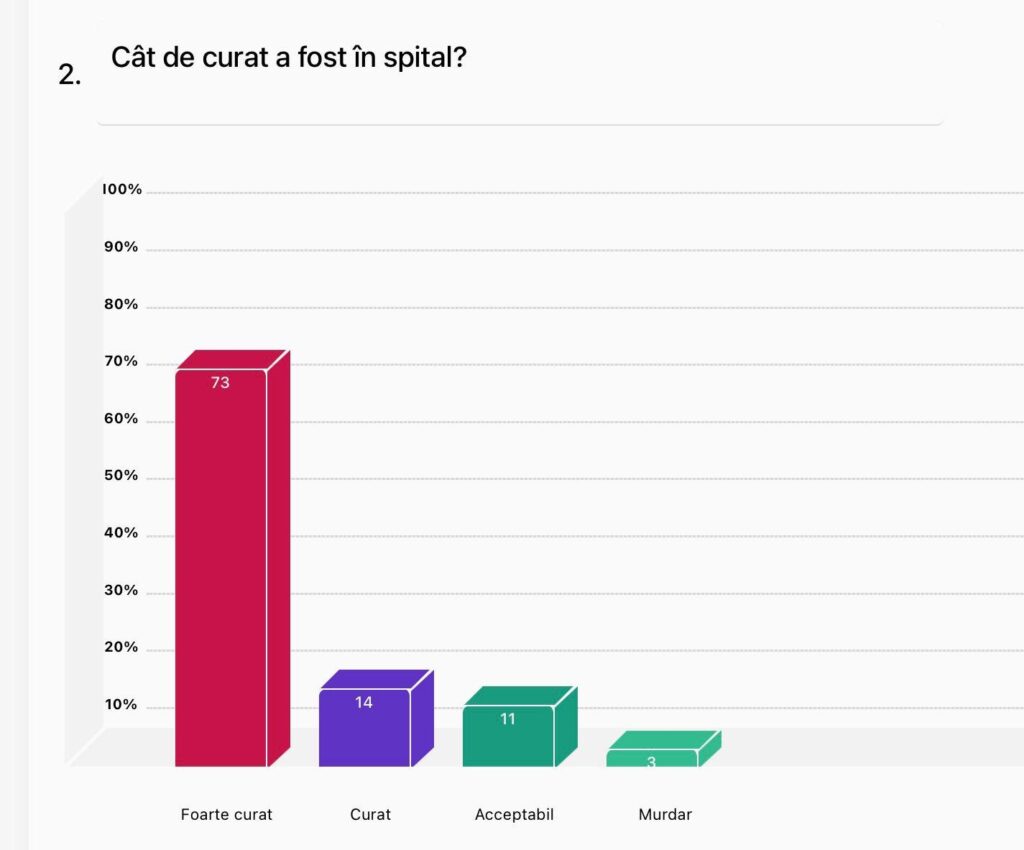Click the 90% axis tick label
Viewport: 1024px width, 850px height.
coord(121,247)
